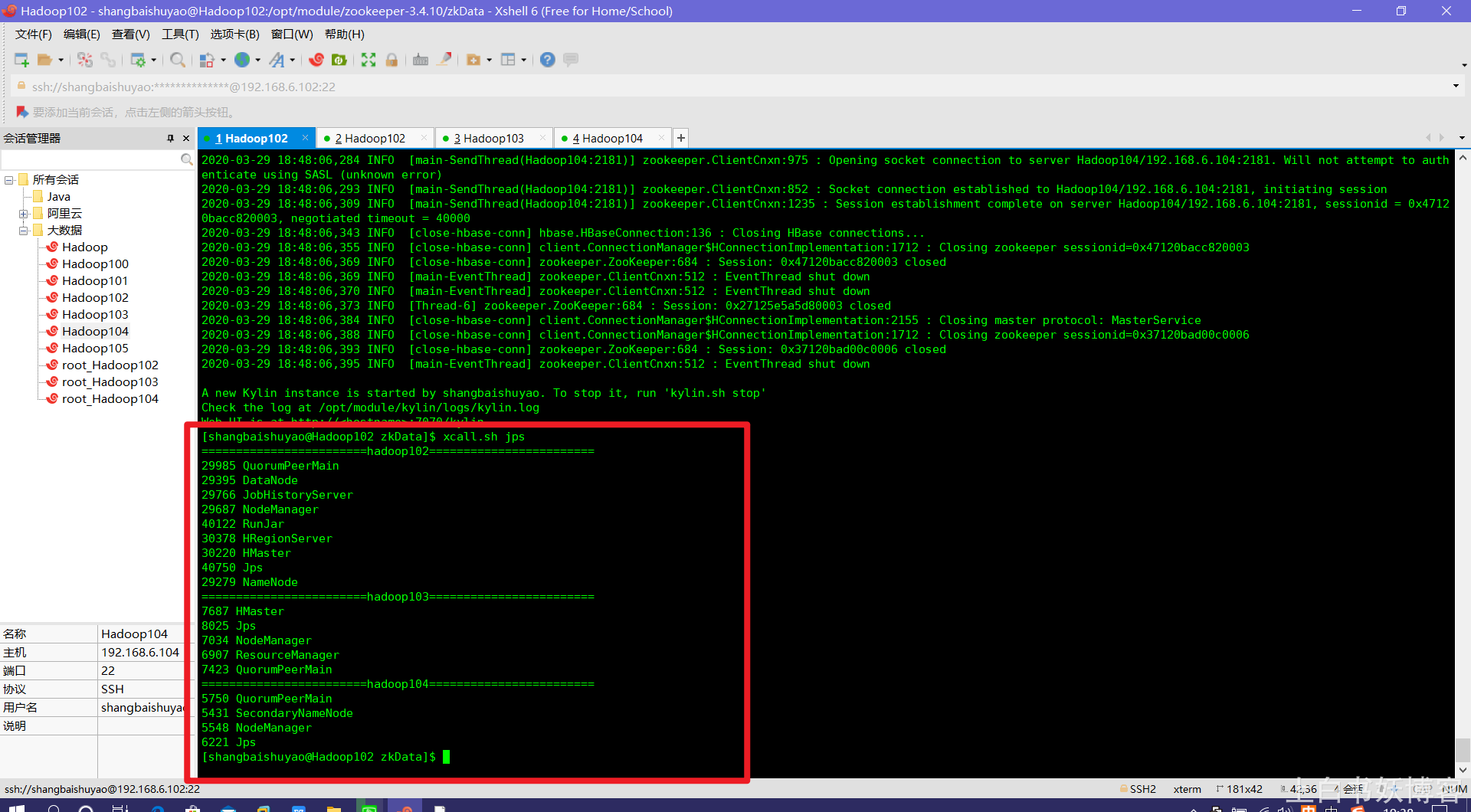Select the root_Hadoop103 session
1471x812 pixels.
[110, 382]
